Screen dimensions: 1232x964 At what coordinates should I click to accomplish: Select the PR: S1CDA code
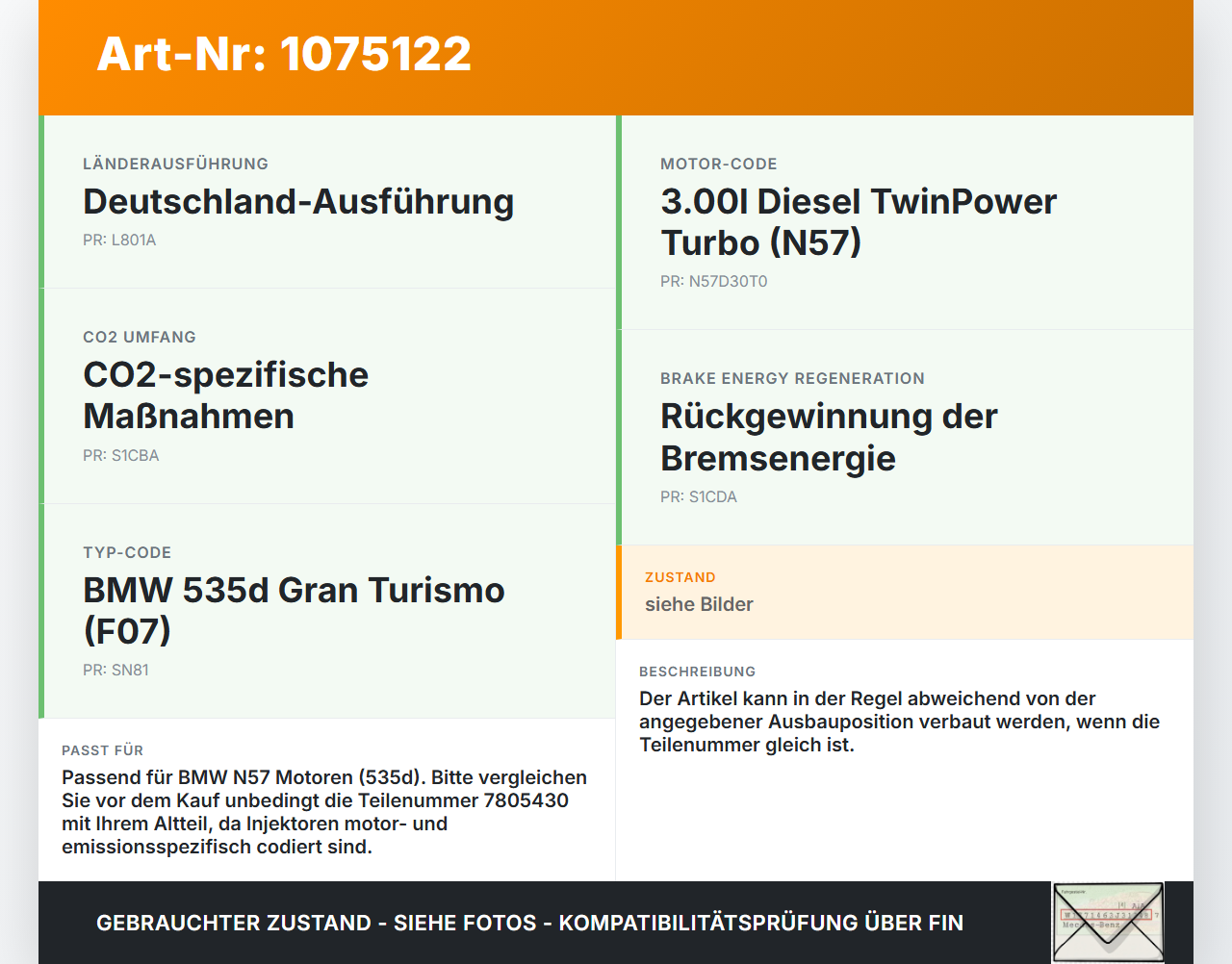point(699,497)
